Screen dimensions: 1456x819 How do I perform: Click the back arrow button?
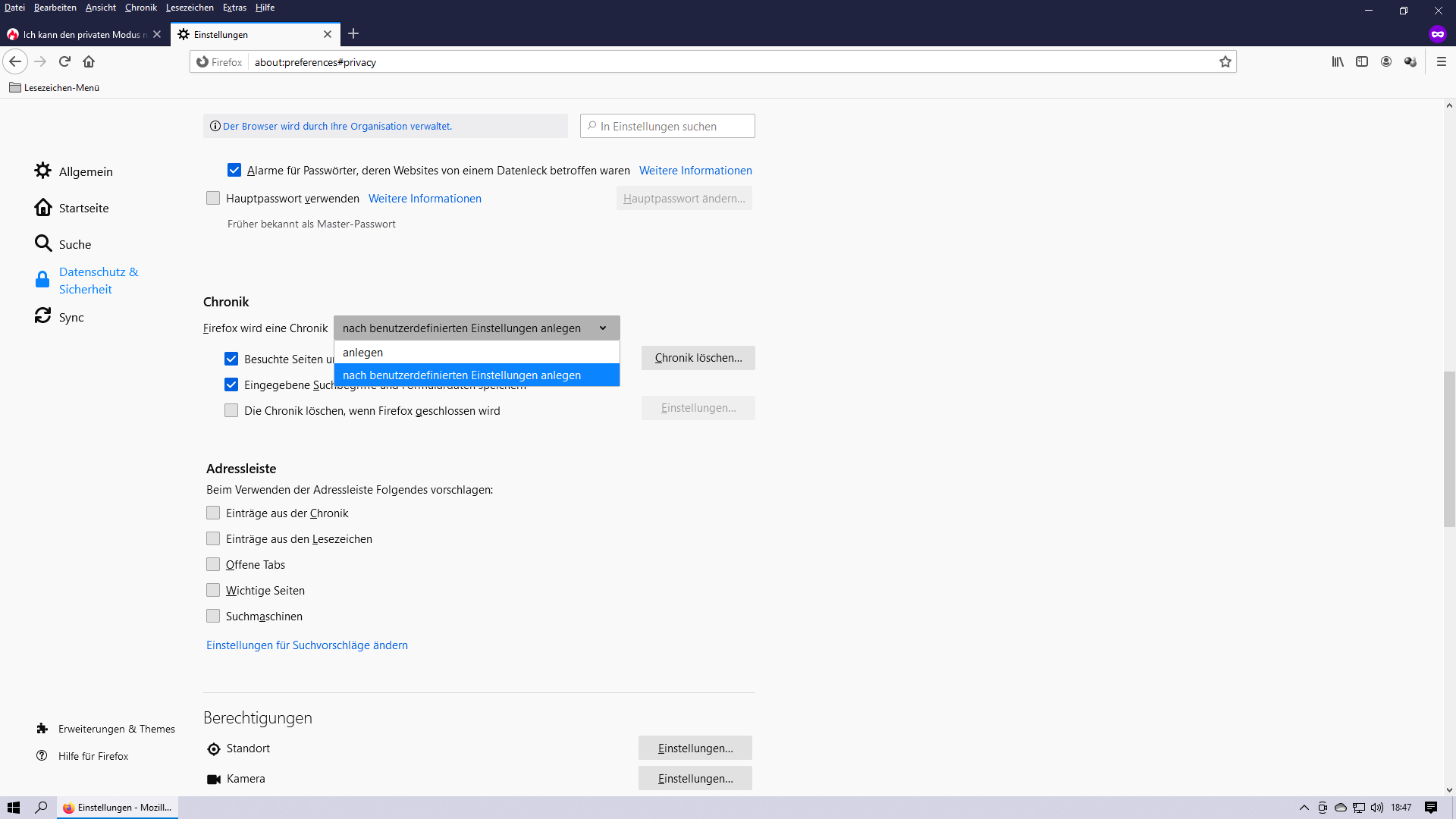click(15, 61)
